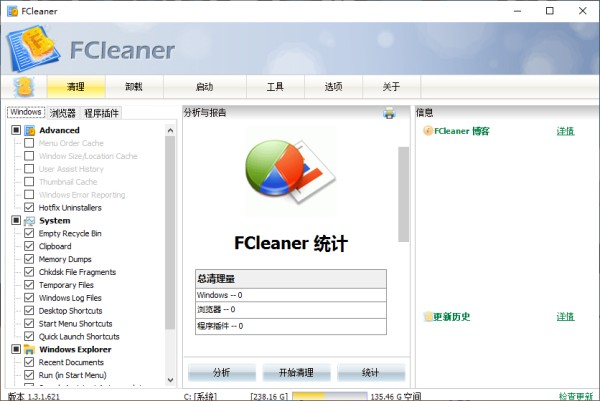Click the 检查更新 link in the status bar
This screenshot has width=600, height=401.
tap(576, 396)
